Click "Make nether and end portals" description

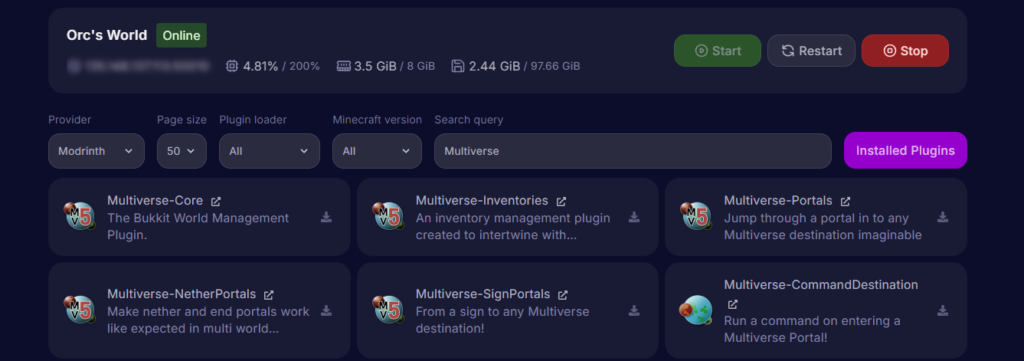click(x=208, y=320)
